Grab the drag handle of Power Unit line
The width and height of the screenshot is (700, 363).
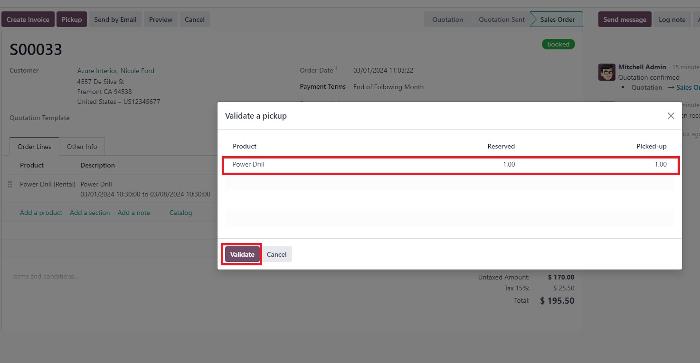[x=10, y=184]
